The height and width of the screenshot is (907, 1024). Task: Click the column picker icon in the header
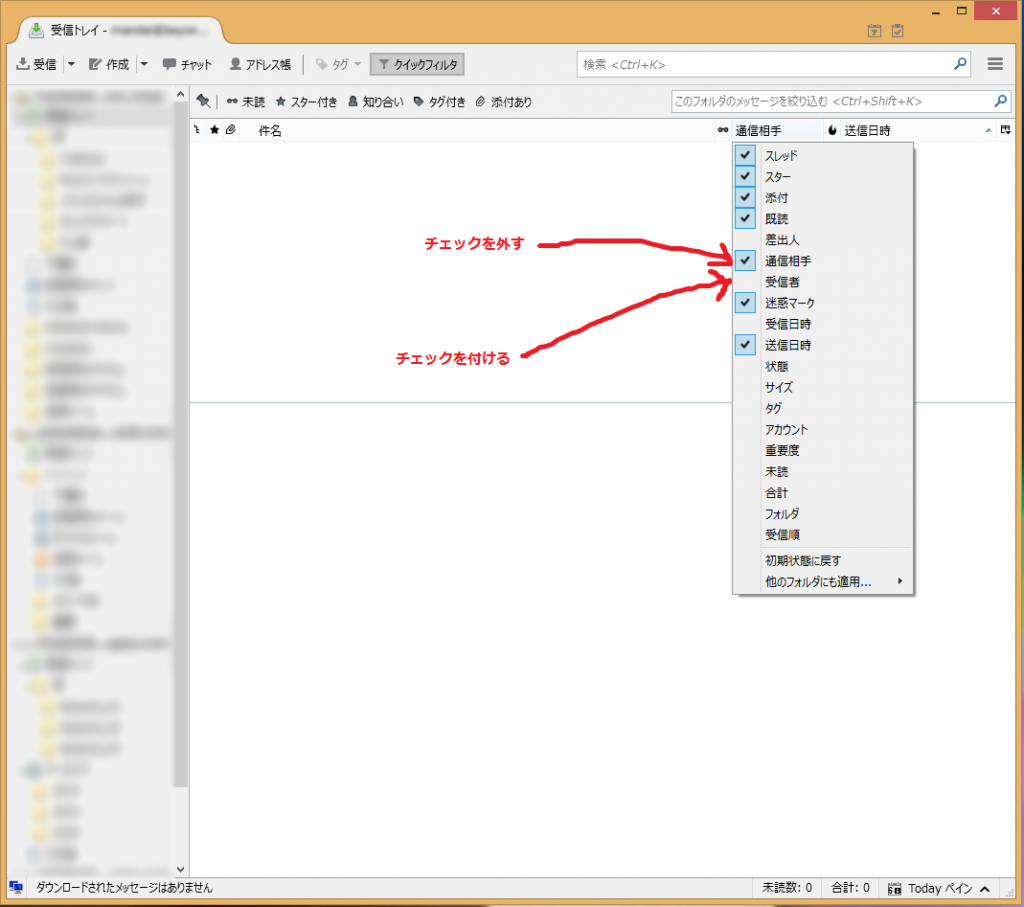click(1006, 130)
